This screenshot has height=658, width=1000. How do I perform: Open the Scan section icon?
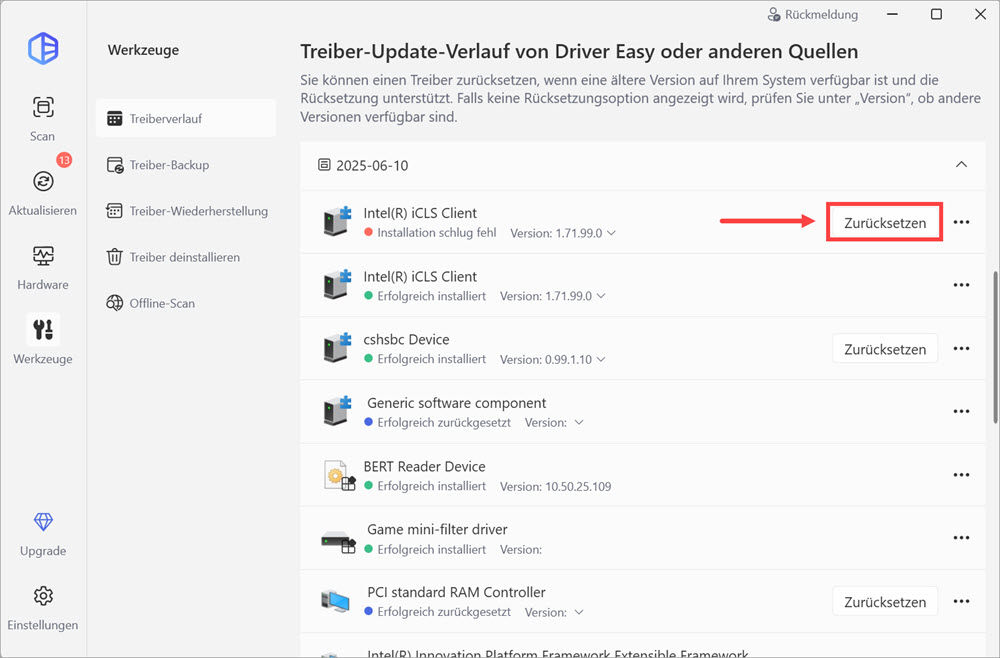coord(43,107)
